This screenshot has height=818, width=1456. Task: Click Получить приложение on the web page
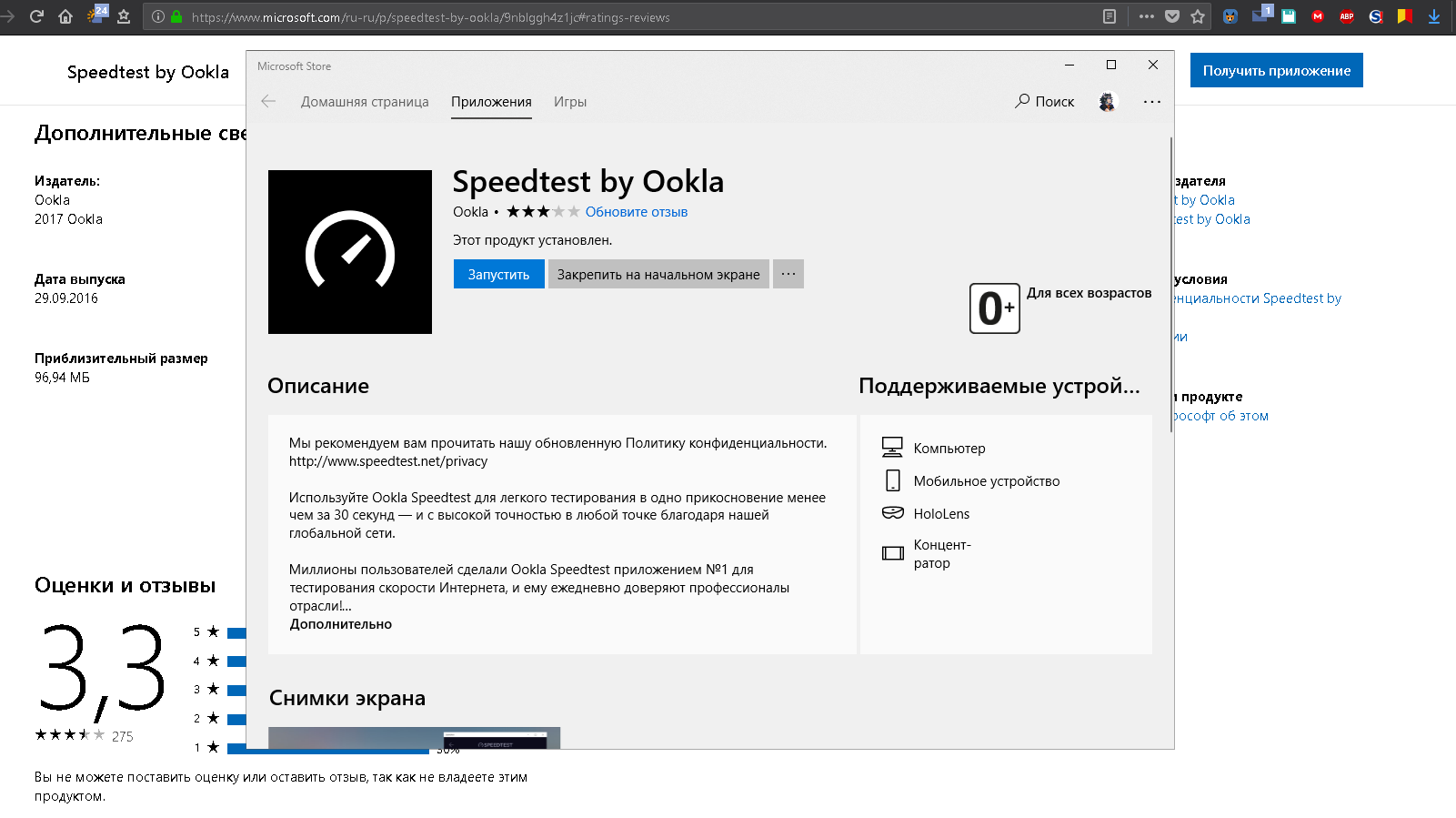pyautogui.click(x=1277, y=70)
